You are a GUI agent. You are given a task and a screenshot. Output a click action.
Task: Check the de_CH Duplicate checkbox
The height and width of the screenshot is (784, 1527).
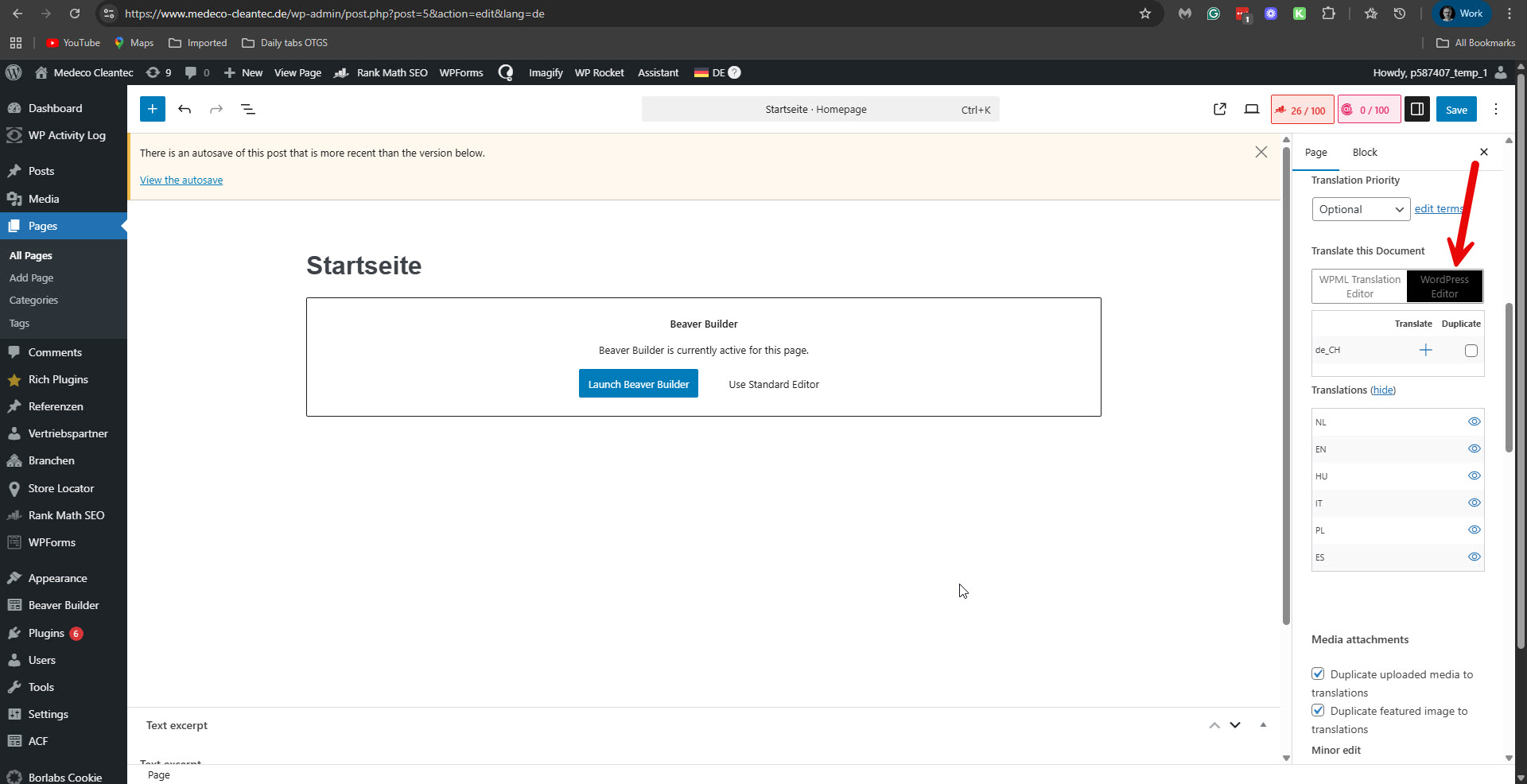point(1471,351)
